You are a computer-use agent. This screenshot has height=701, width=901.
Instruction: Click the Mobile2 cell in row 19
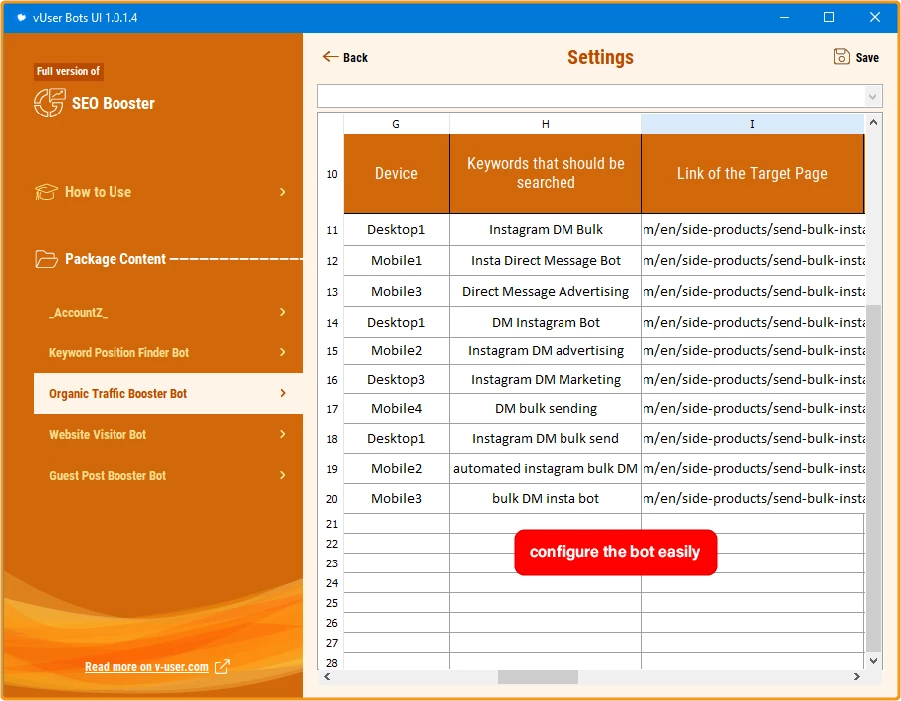pos(396,469)
